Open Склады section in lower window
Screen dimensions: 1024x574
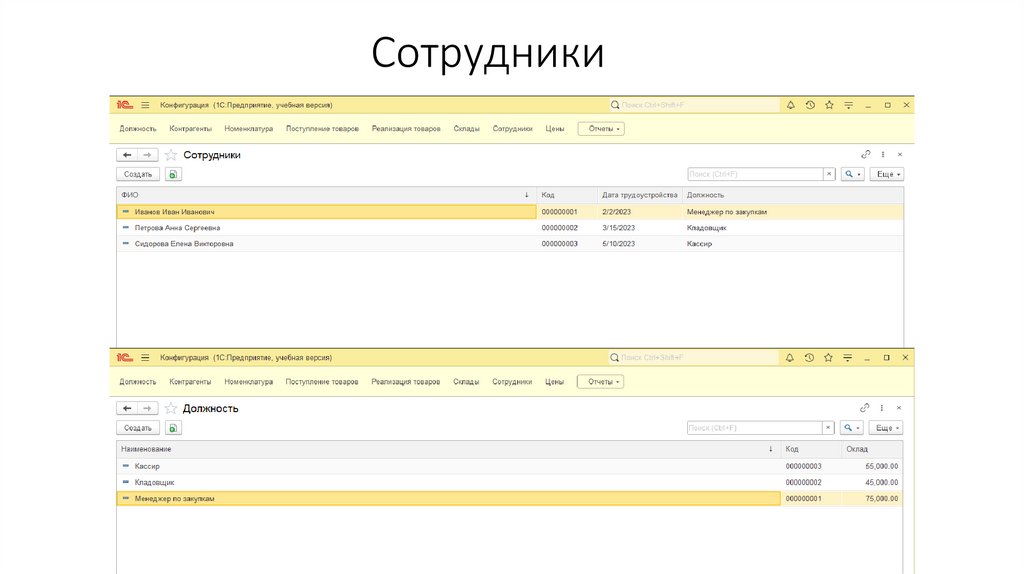tap(466, 381)
